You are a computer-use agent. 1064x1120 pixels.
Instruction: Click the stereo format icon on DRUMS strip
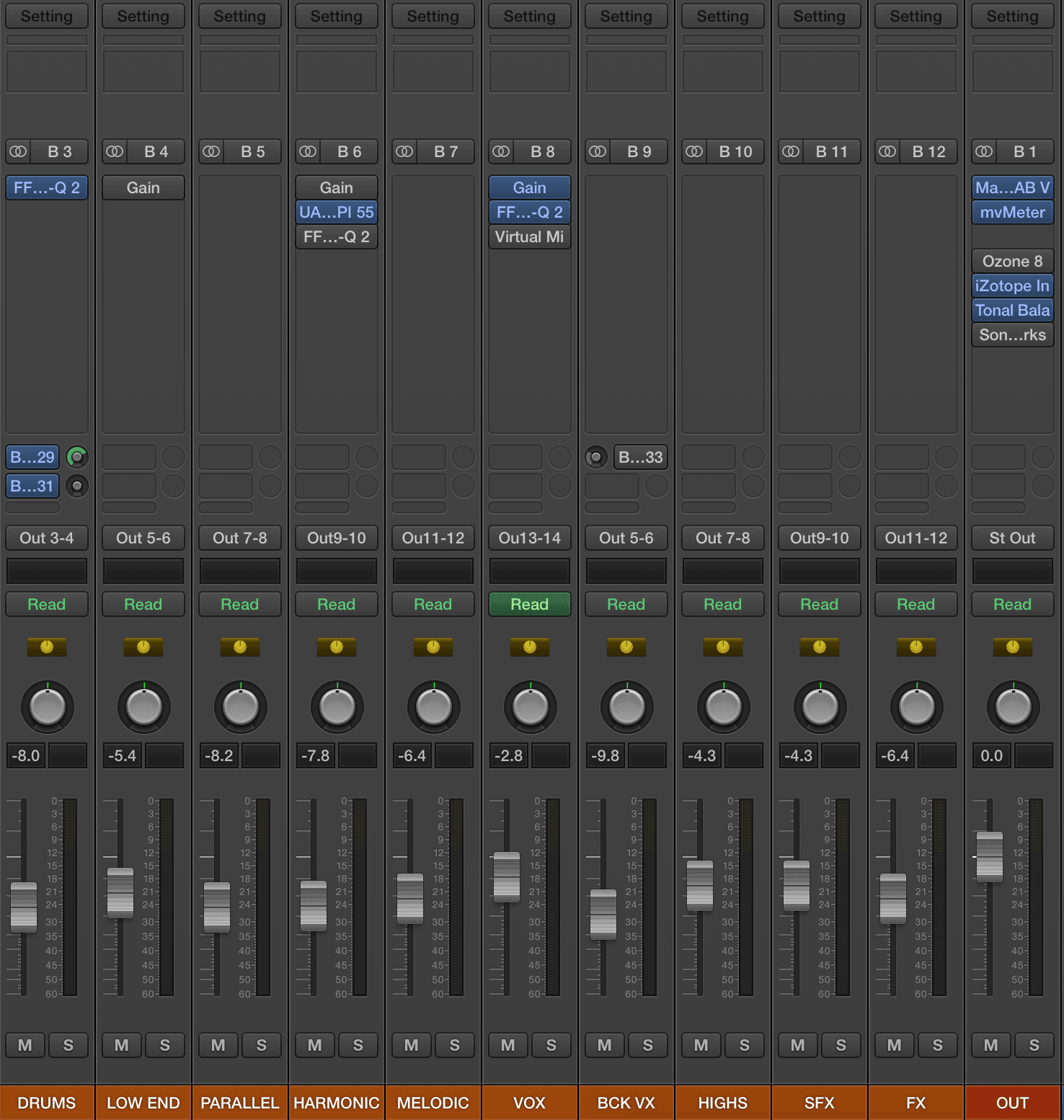coord(18,152)
